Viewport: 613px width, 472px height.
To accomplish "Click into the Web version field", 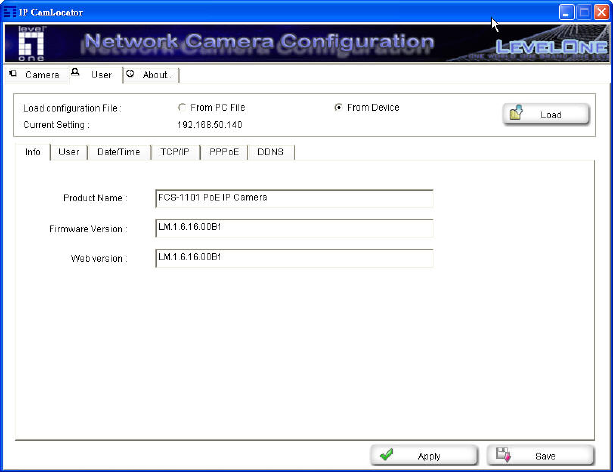I will coord(293,258).
